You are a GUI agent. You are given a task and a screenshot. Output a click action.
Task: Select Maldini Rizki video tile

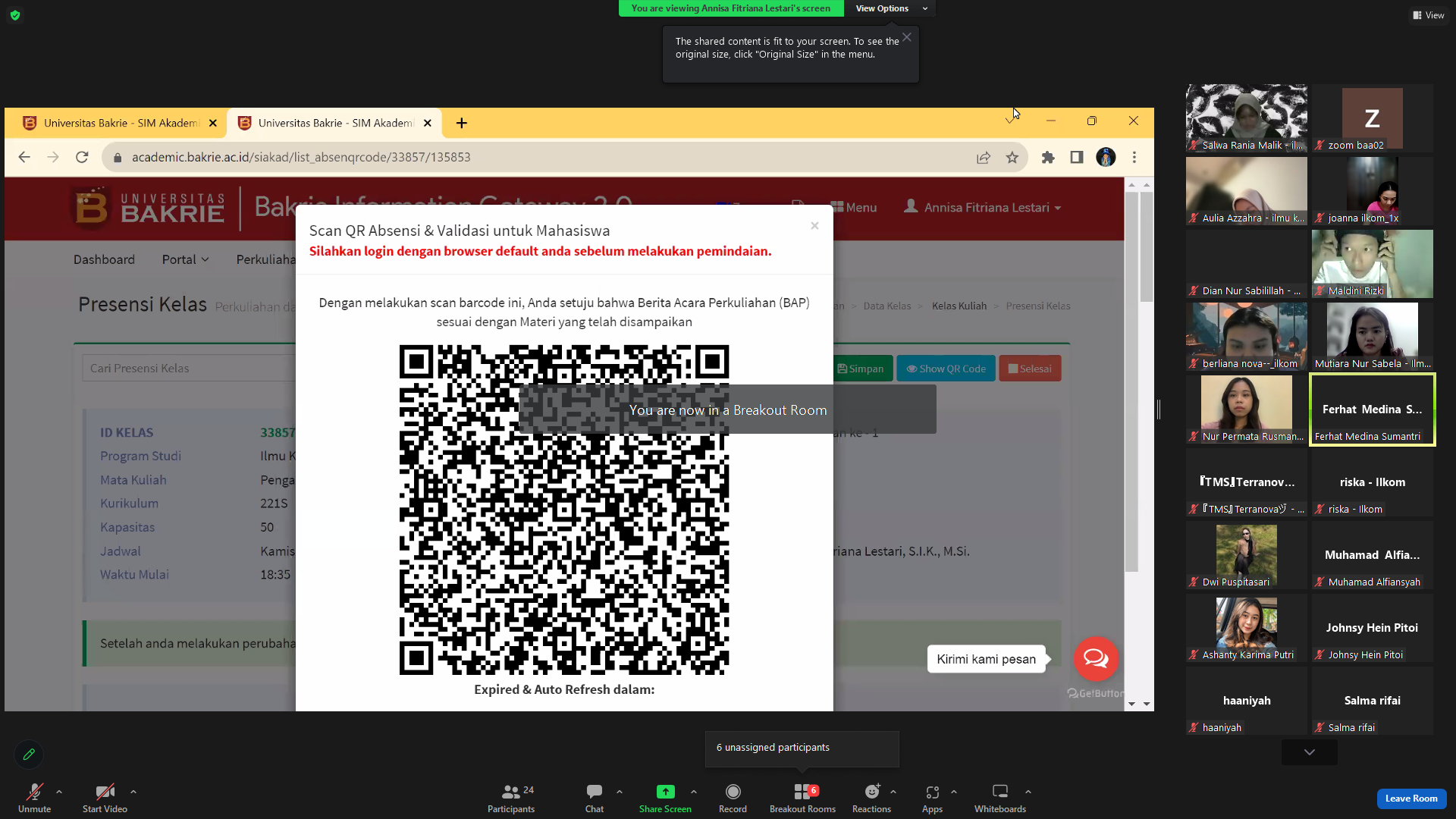[x=1373, y=264]
